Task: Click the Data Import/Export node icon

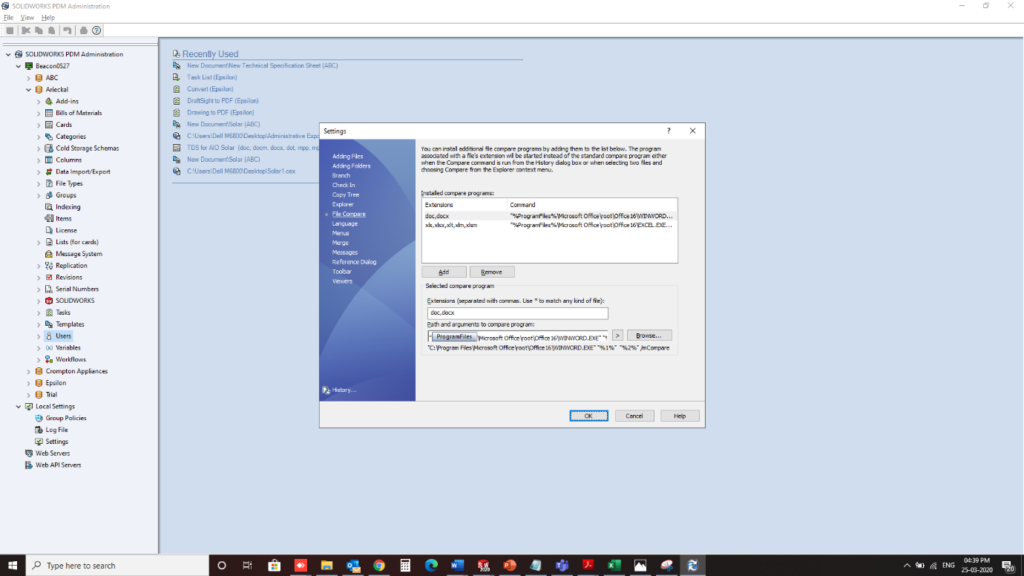Action: point(49,172)
